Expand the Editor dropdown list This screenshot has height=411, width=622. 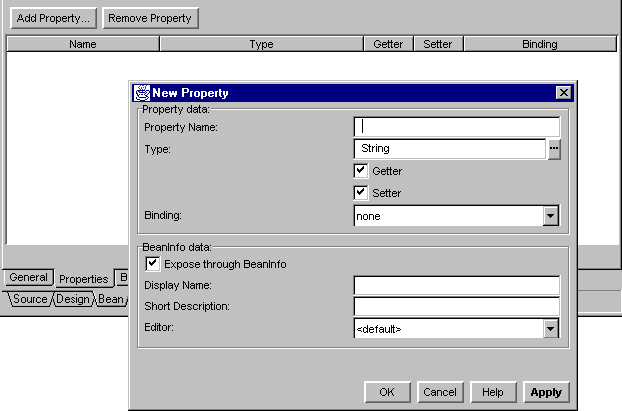click(x=550, y=328)
